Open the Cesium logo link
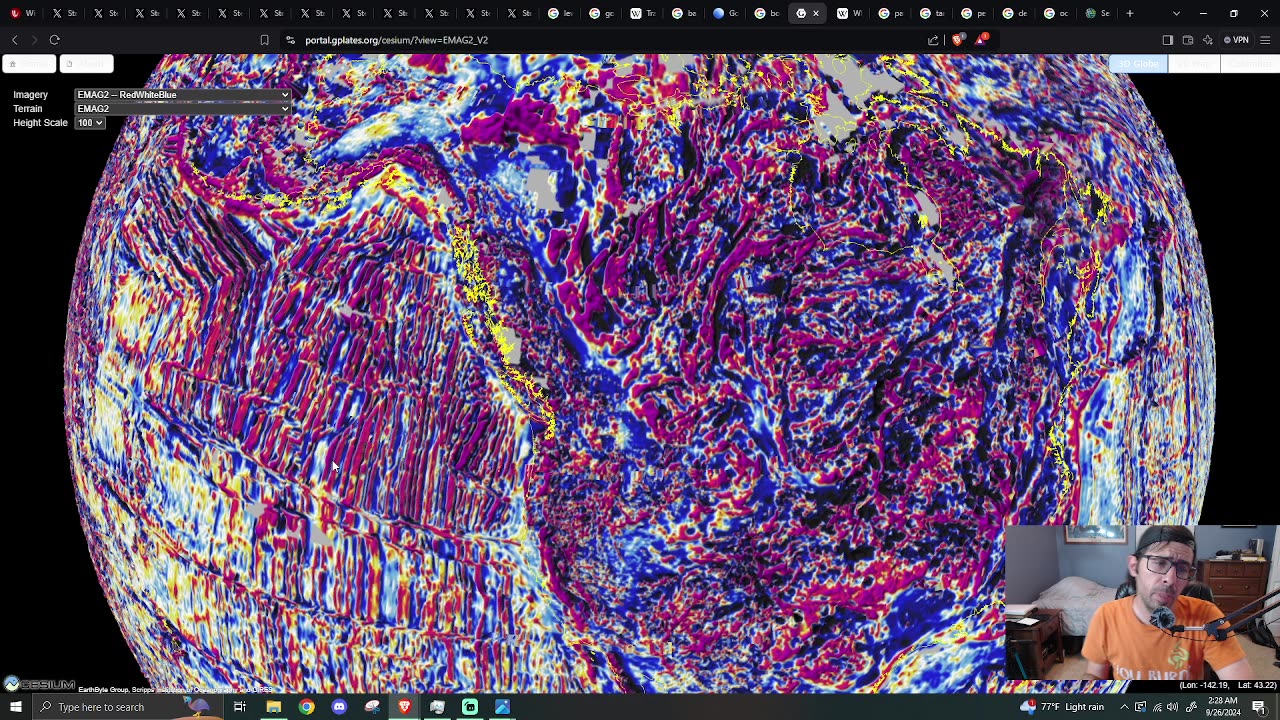1280x720 pixels. (x=39, y=685)
